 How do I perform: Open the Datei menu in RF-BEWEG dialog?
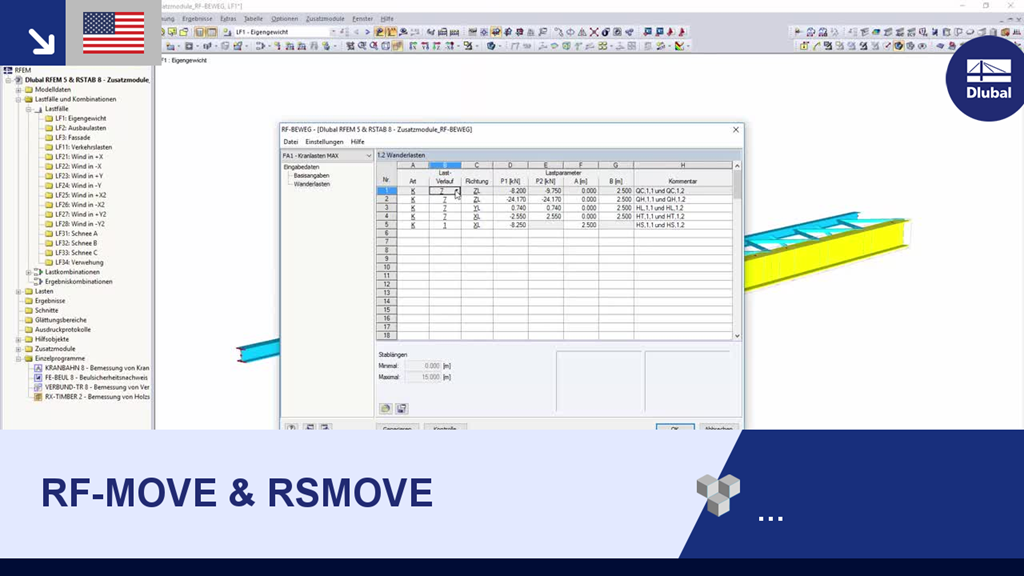click(x=291, y=142)
